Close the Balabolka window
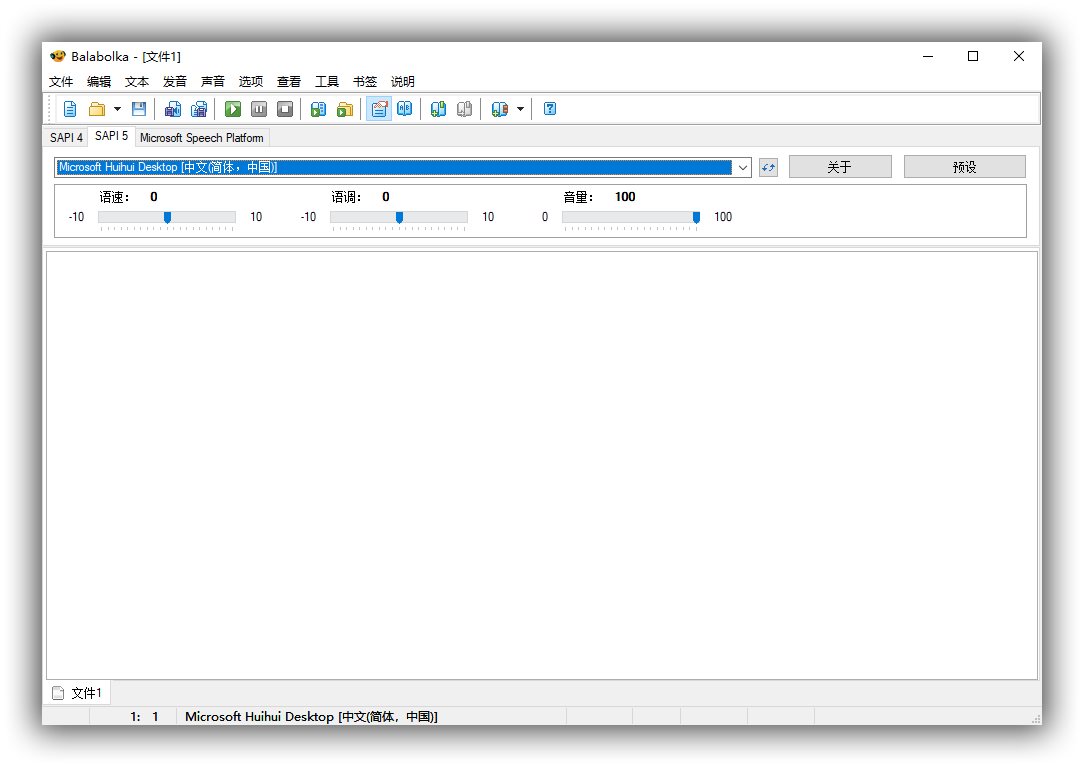Screen dimensions: 1084x767 point(1018,56)
